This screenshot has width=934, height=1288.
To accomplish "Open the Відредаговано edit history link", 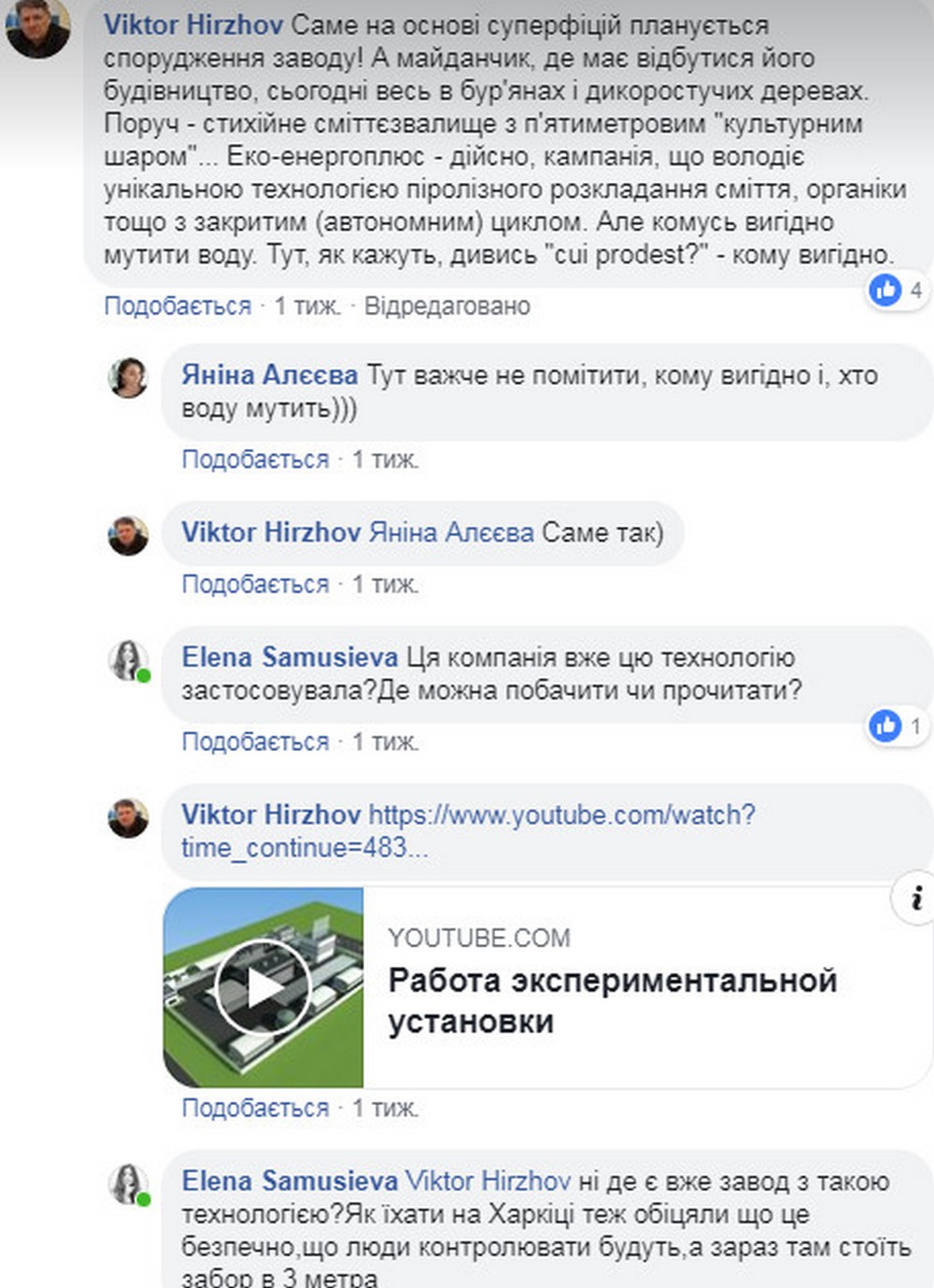I will click(x=447, y=305).
